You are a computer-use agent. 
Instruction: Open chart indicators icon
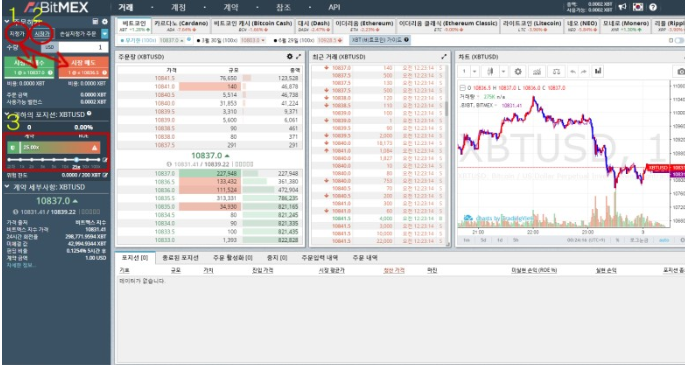click(x=537, y=71)
